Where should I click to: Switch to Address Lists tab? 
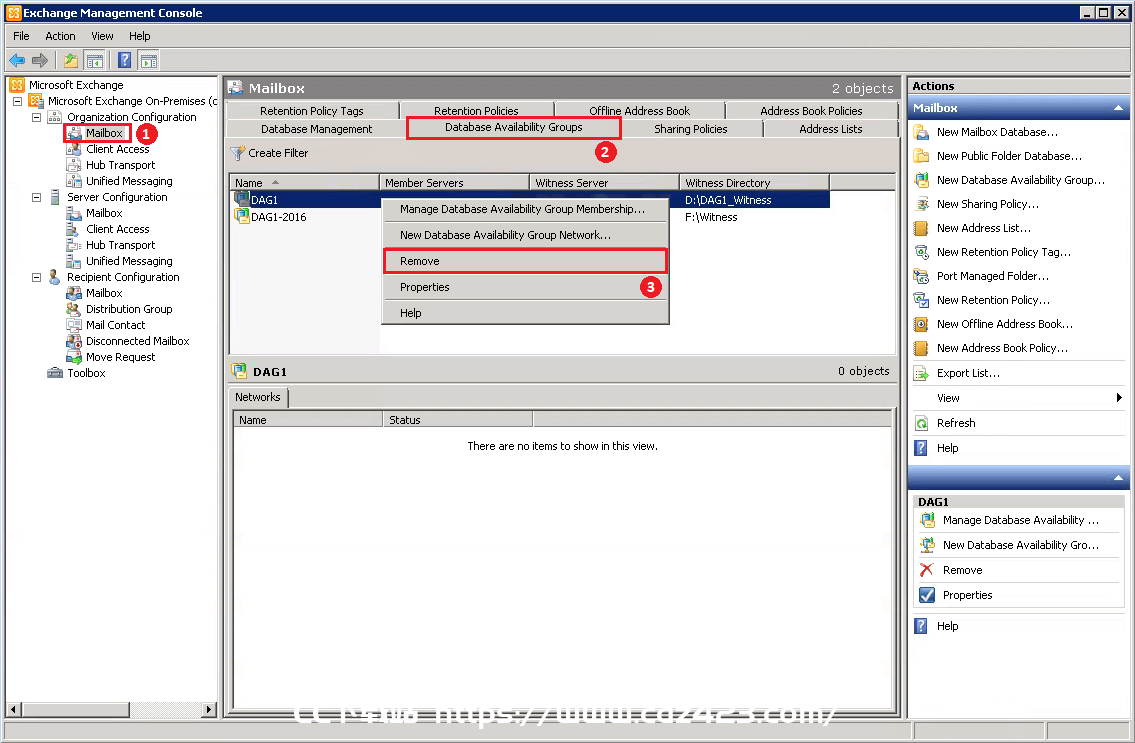[x=830, y=129]
